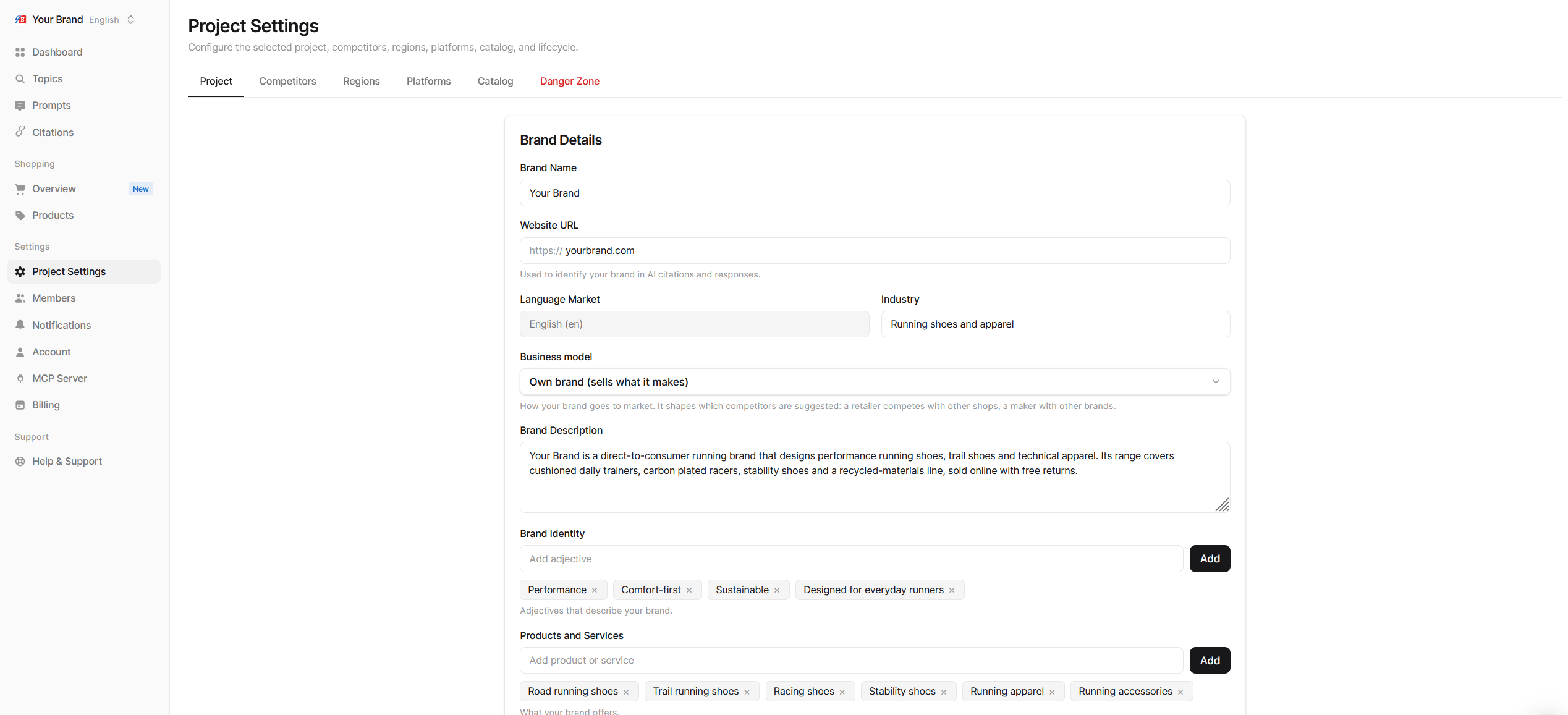Viewport: 1568px width, 715px height.
Task: Open the project switcher chevron
Action: [x=131, y=19]
